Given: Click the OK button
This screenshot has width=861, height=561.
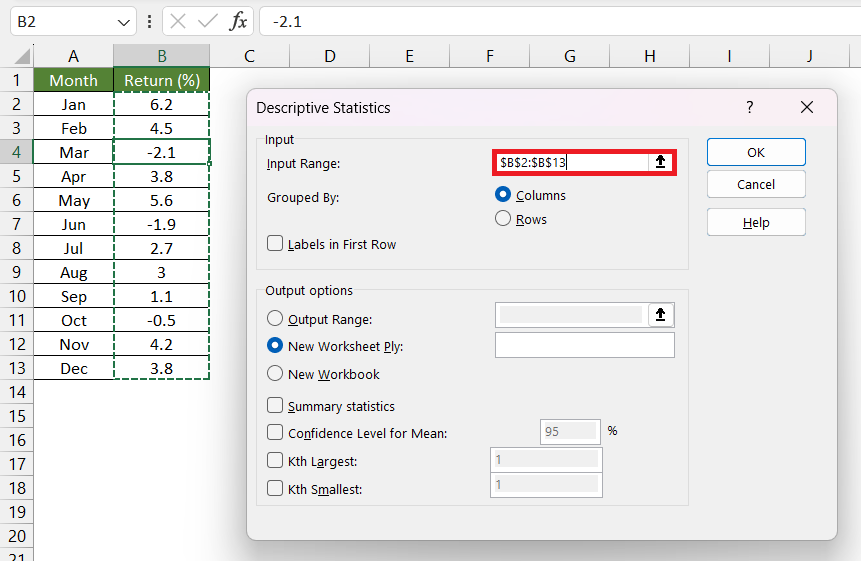Looking at the screenshot, I should (756, 152).
